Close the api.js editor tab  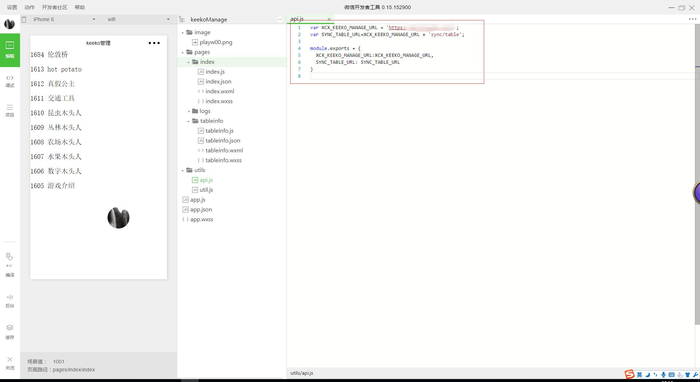click(329, 19)
